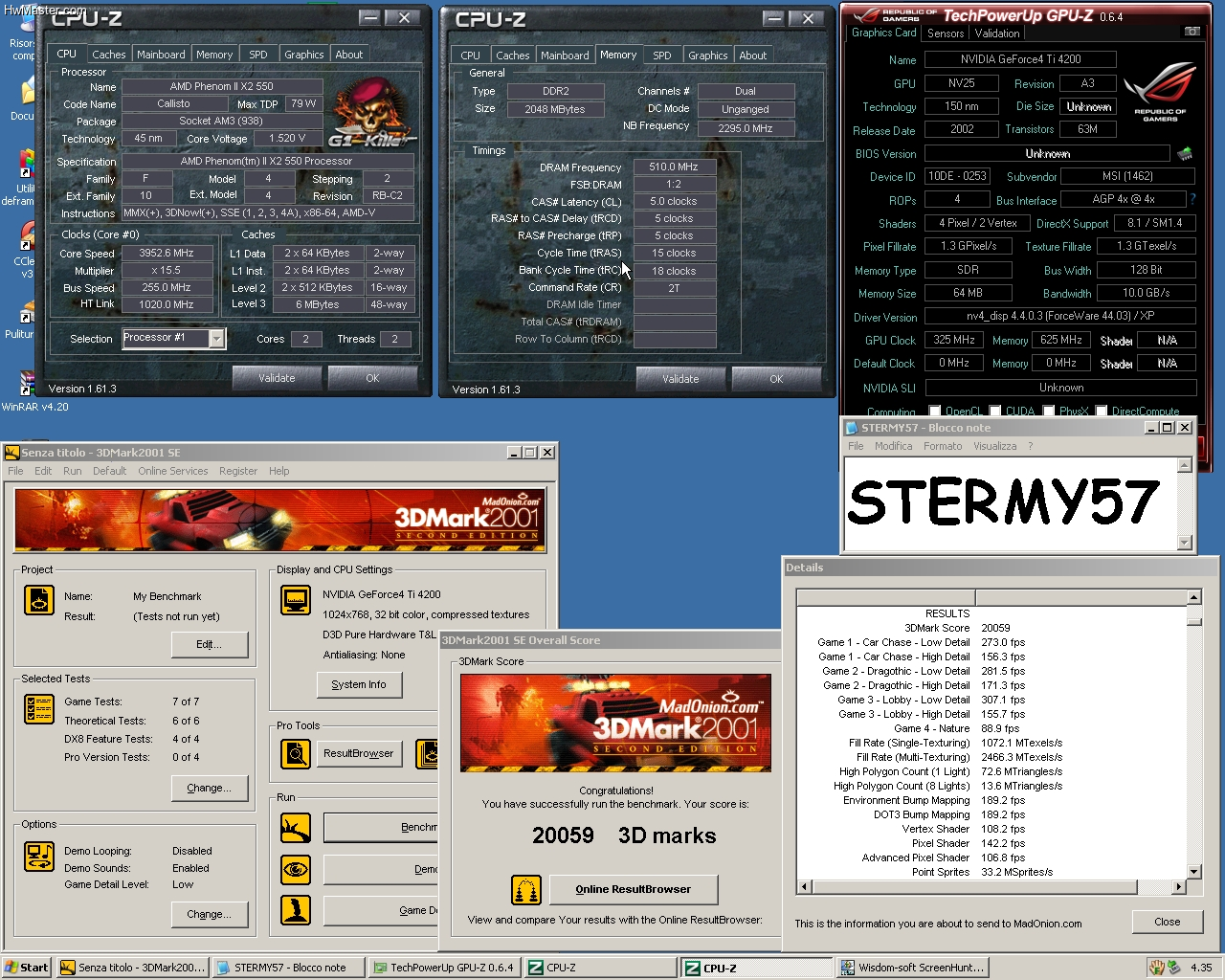1225x980 pixels.
Task: Click the BIOS save chip icon in GPU-Z
Action: pyautogui.click(x=1185, y=153)
